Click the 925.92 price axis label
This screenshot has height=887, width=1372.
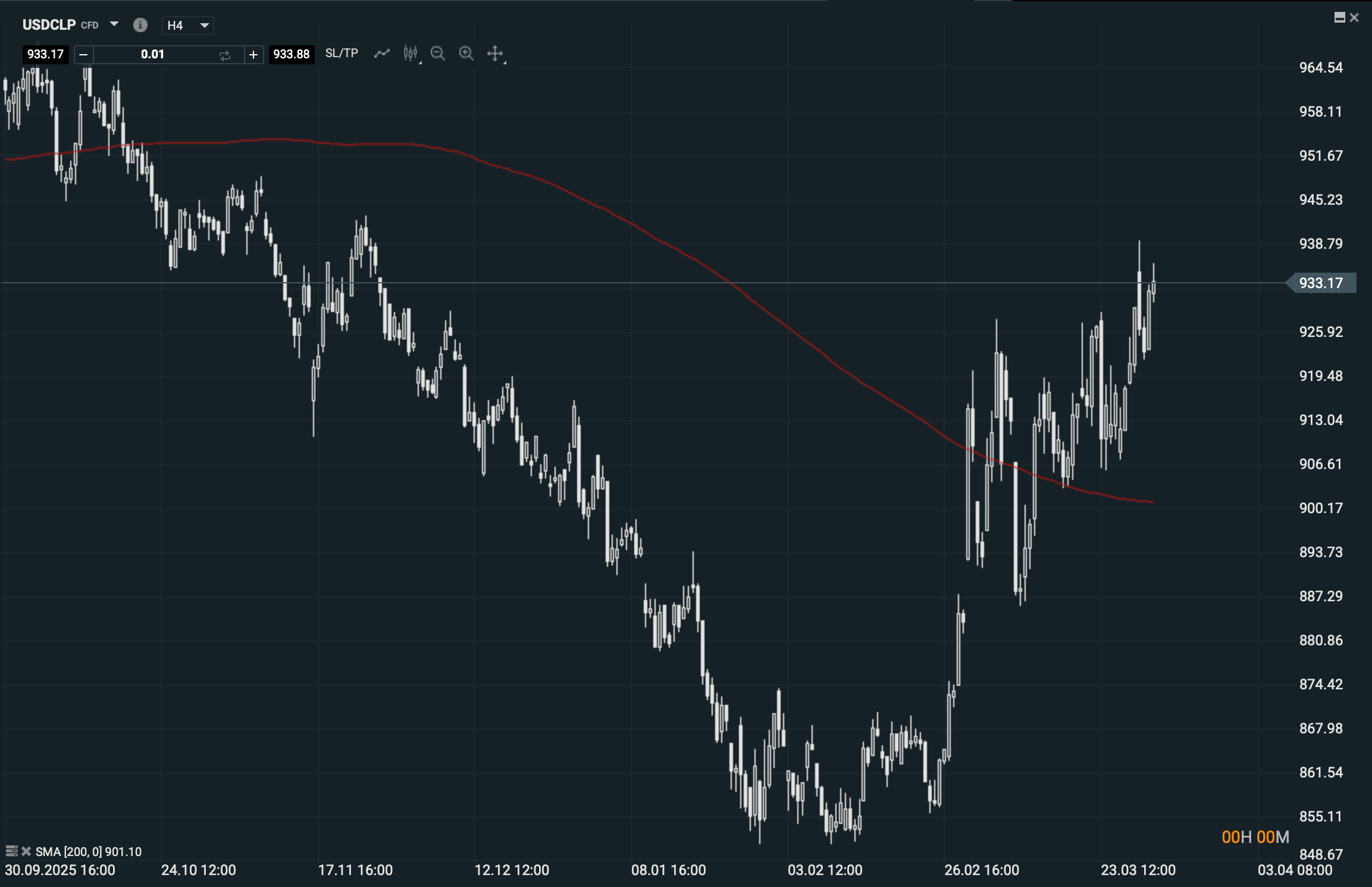click(1321, 332)
